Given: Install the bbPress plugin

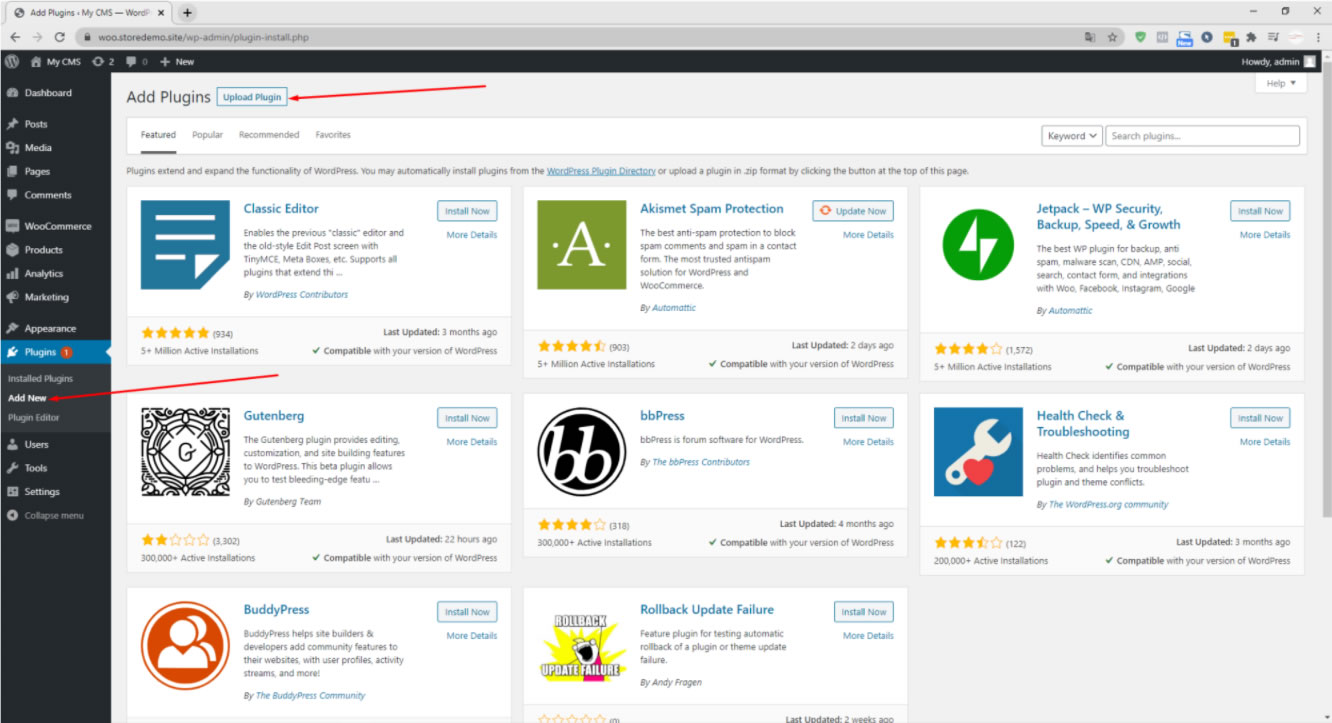Looking at the screenshot, I should click(x=864, y=418).
